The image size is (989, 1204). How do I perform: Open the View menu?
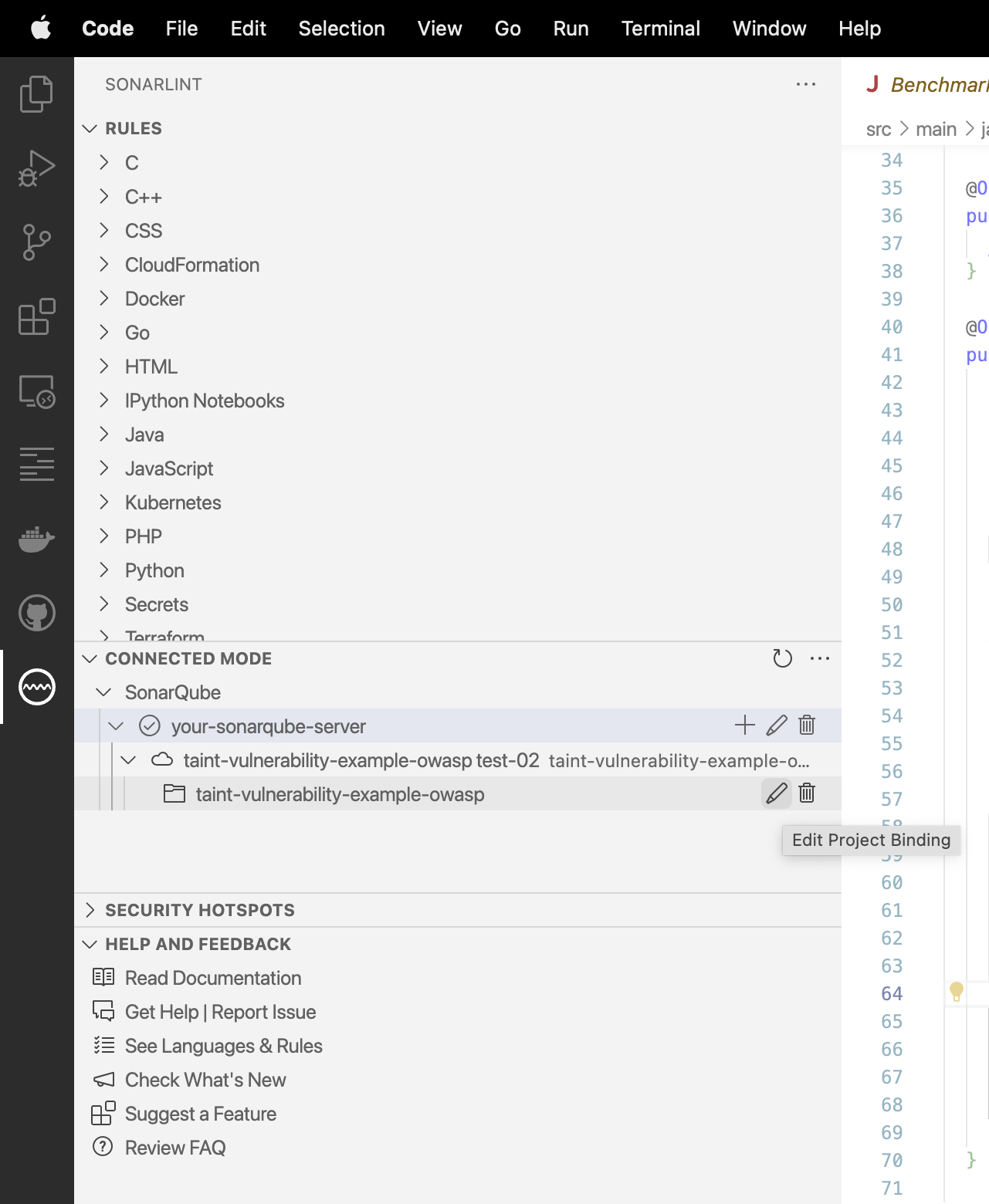[x=439, y=29]
